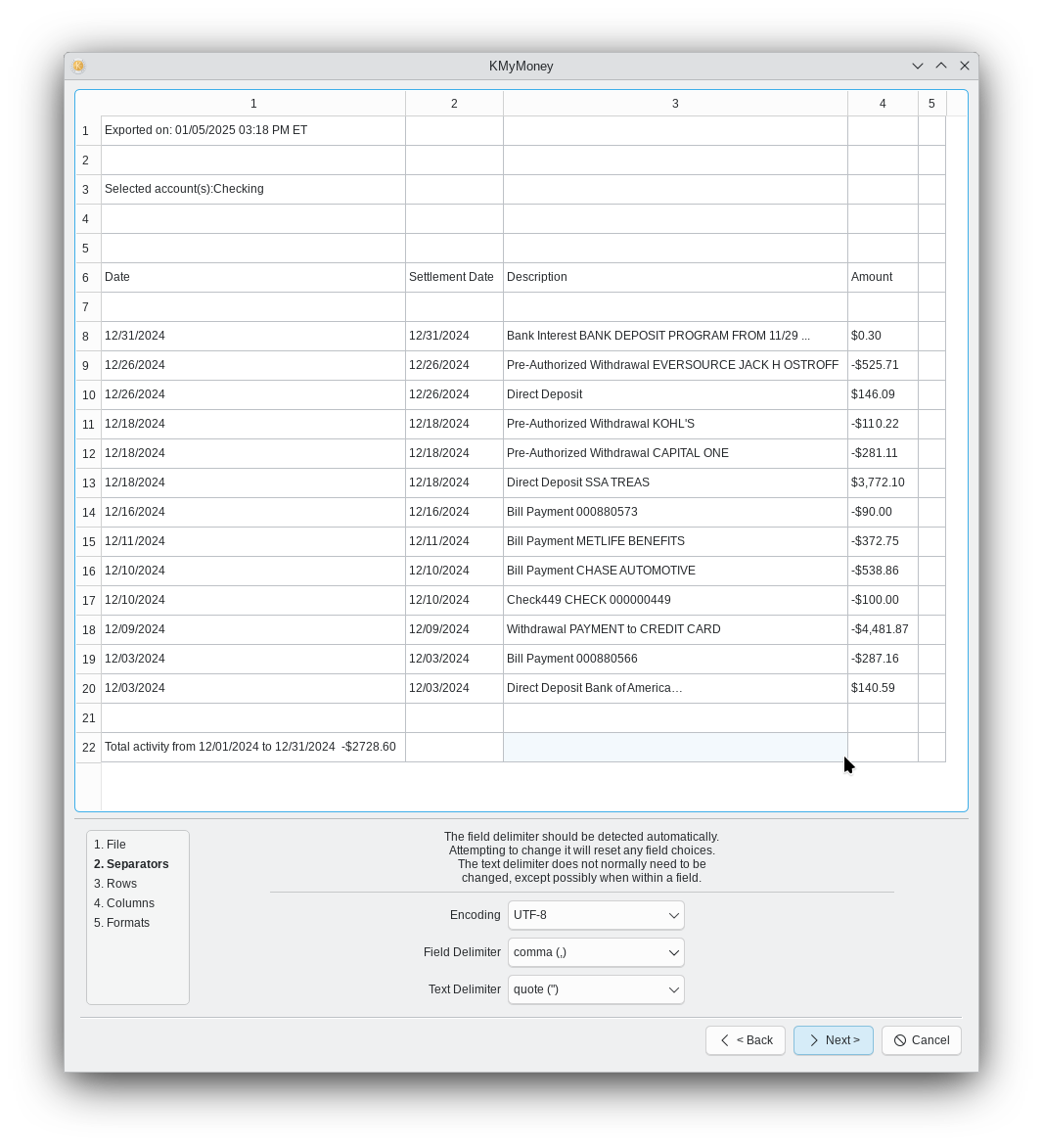Click the roll-up chevron in the title bar
The height and width of the screenshot is (1148, 1043).
click(x=941, y=66)
